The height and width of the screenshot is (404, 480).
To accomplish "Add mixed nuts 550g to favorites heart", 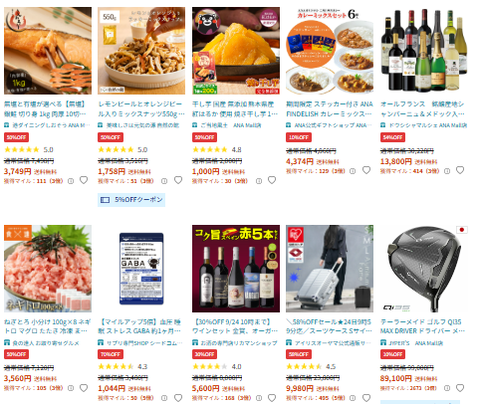I will point(178,180).
